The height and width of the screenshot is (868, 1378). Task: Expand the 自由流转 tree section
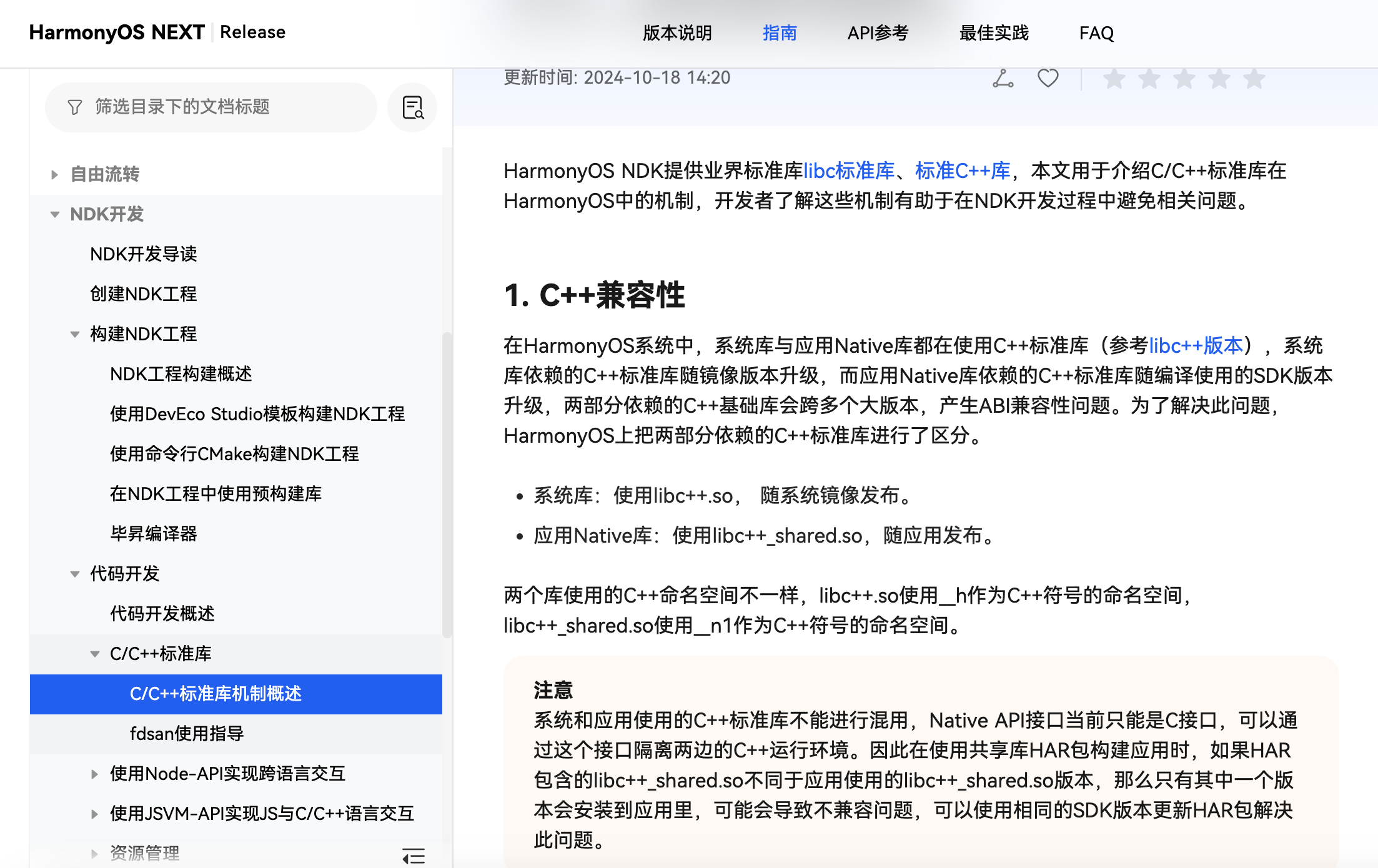tap(55, 174)
